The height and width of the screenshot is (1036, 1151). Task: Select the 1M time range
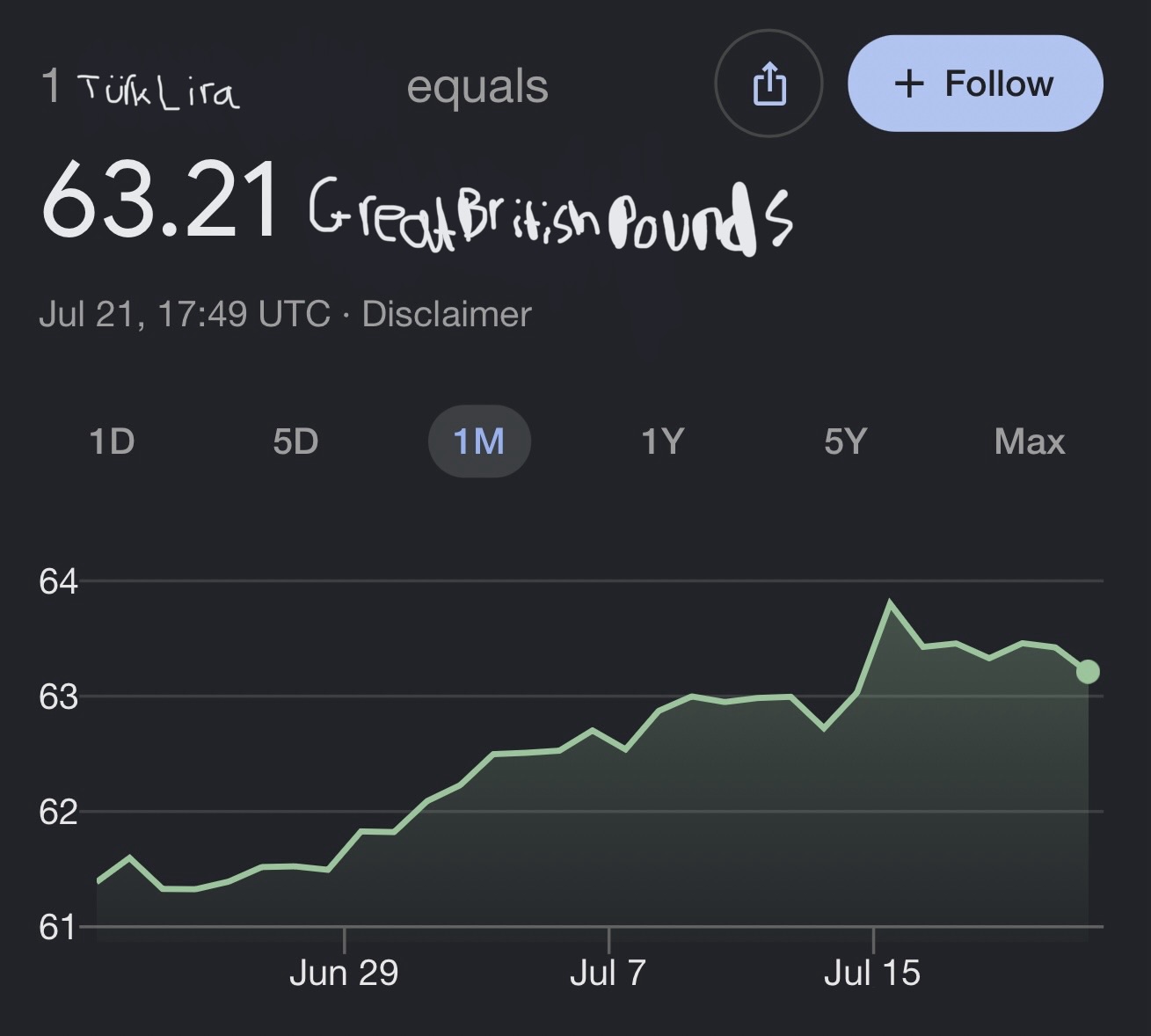point(479,441)
